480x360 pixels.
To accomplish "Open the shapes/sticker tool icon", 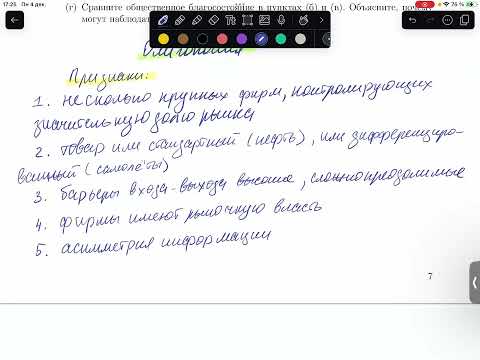I will tap(303, 20).
